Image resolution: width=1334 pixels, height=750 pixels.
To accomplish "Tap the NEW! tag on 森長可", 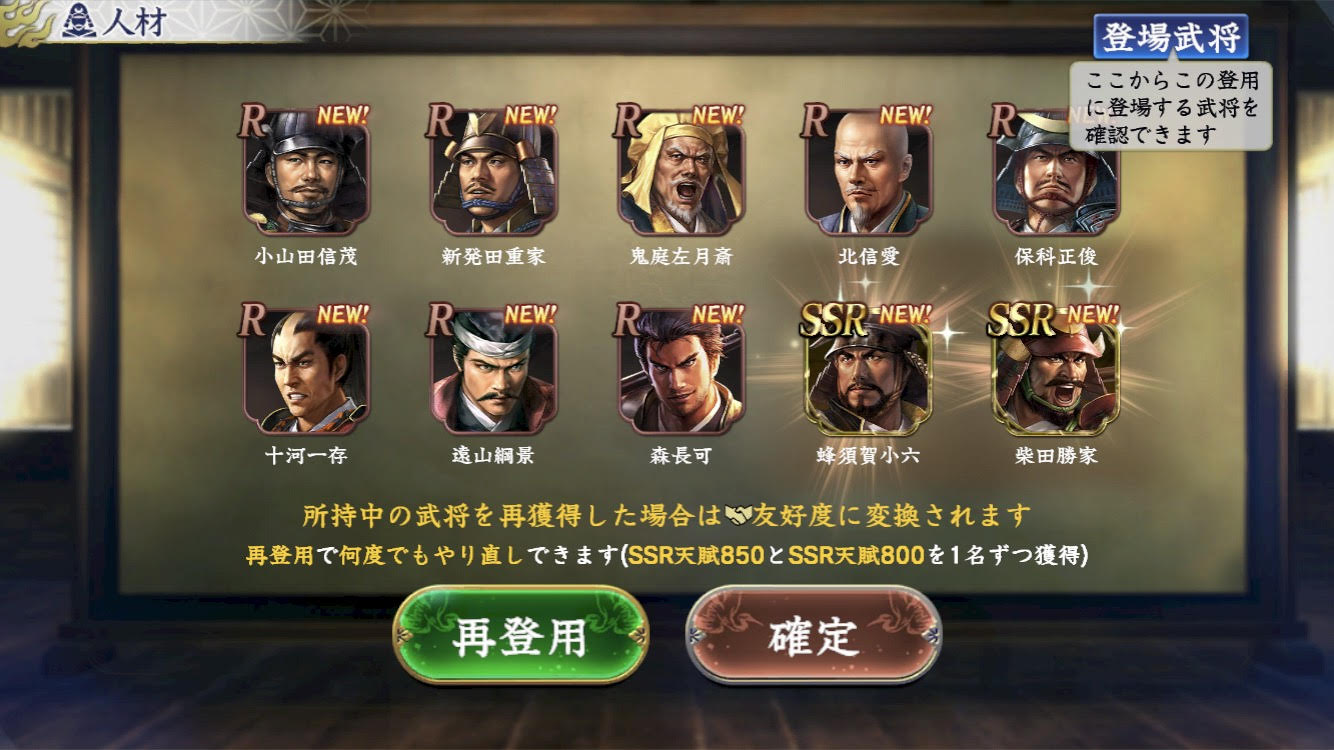I will coord(717,313).
